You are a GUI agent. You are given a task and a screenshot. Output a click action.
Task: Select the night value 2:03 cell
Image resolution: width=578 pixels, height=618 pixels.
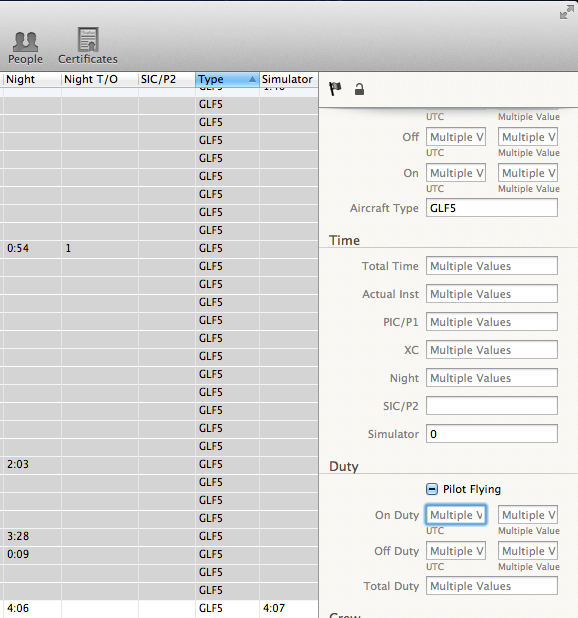[x=32, y=464]
